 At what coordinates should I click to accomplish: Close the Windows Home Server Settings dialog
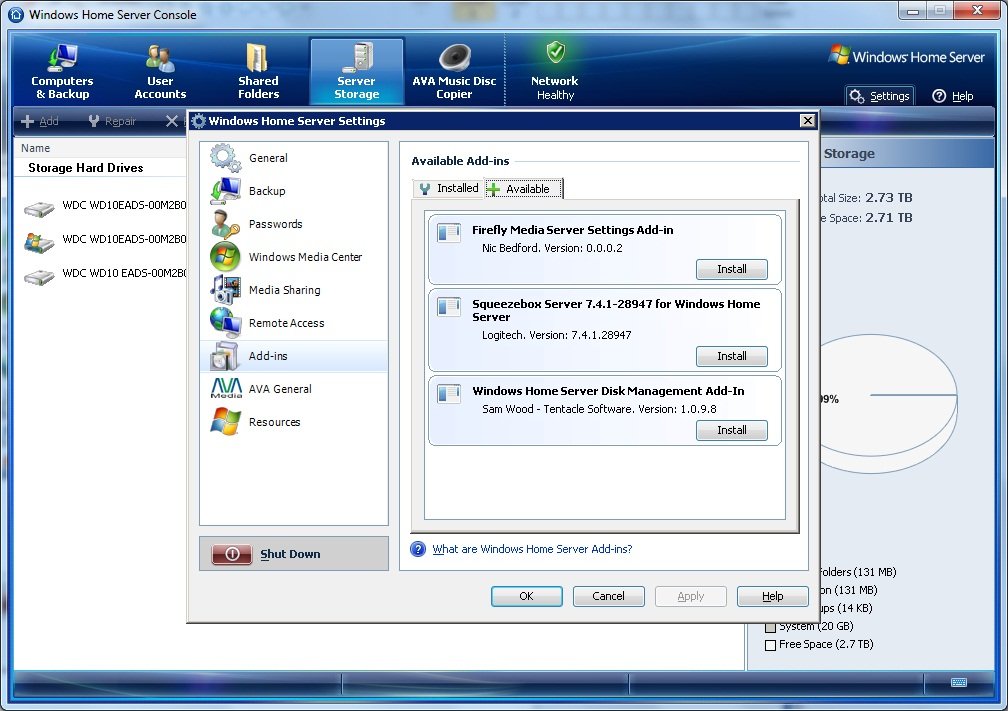tap(807, 120)
